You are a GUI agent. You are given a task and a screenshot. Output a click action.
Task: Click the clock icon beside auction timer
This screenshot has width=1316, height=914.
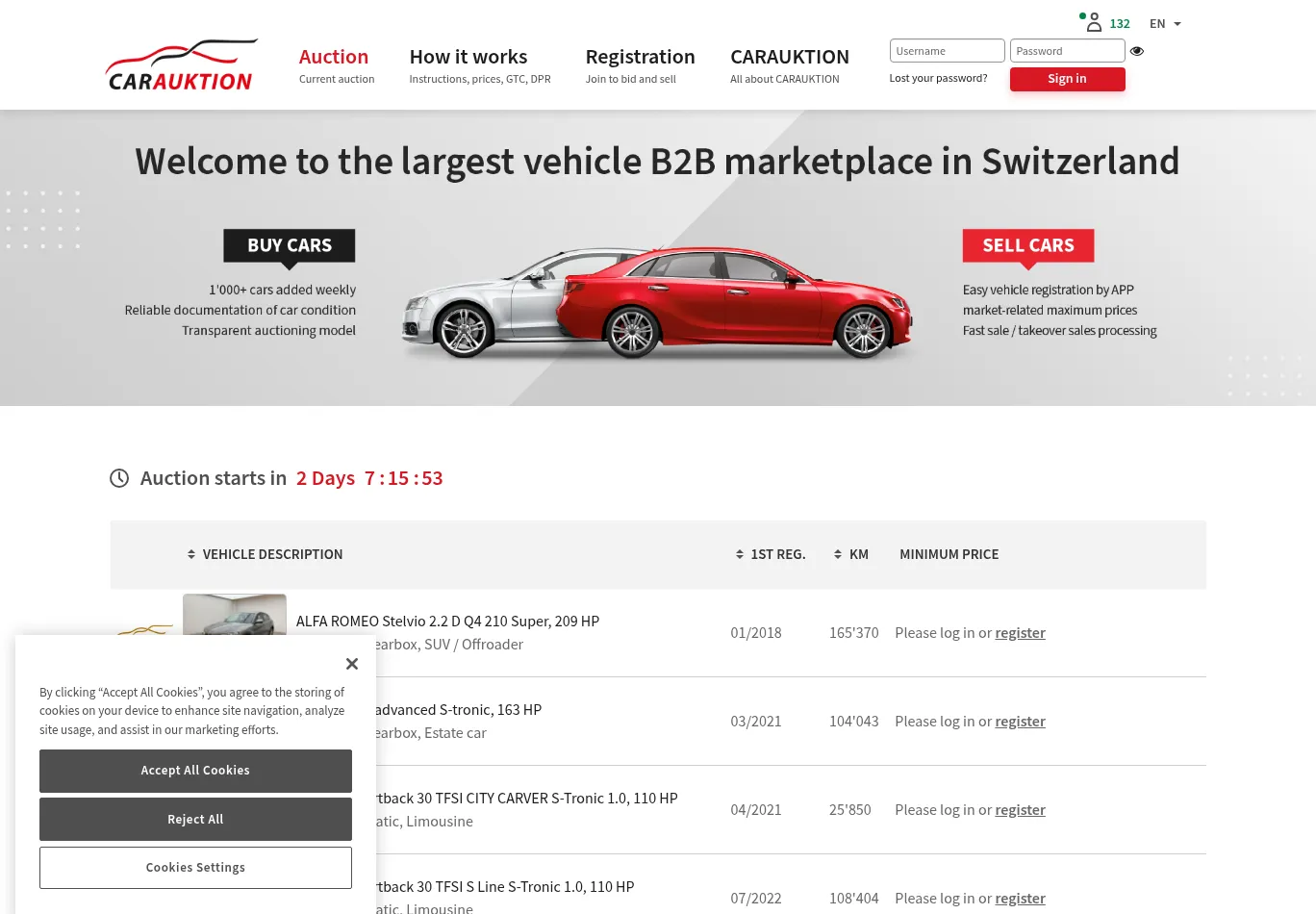(119, 478)
